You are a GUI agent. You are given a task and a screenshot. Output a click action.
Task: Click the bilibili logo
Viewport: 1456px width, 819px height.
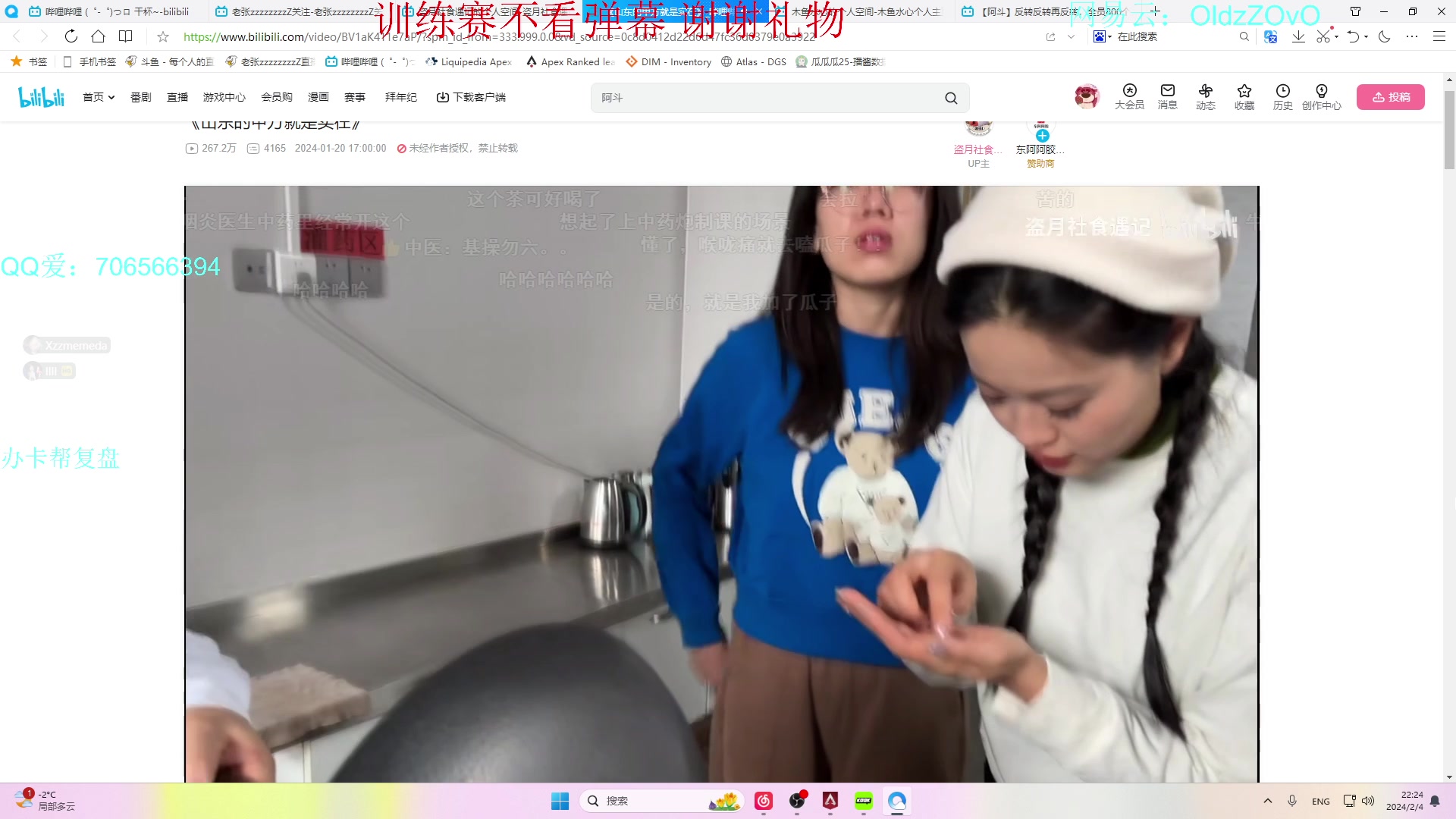(41, 97)
